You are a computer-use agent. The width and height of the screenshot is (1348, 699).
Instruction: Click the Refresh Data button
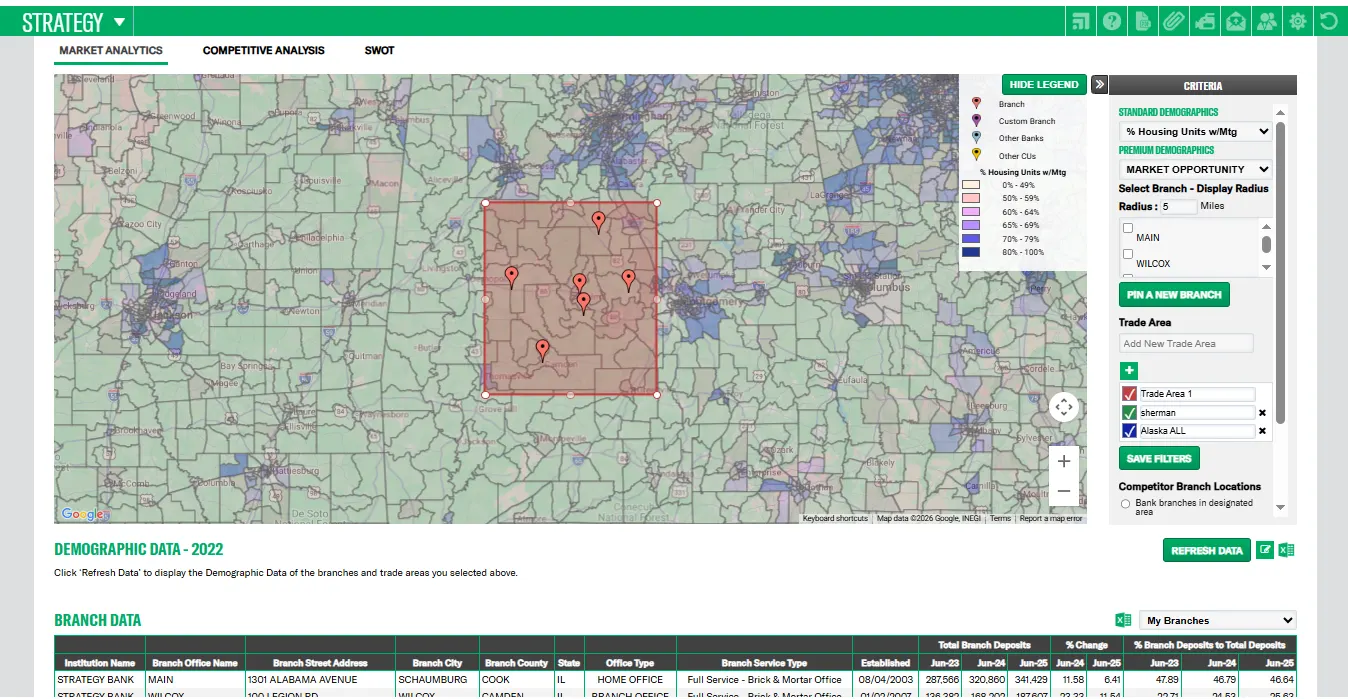pos(1206,550)
